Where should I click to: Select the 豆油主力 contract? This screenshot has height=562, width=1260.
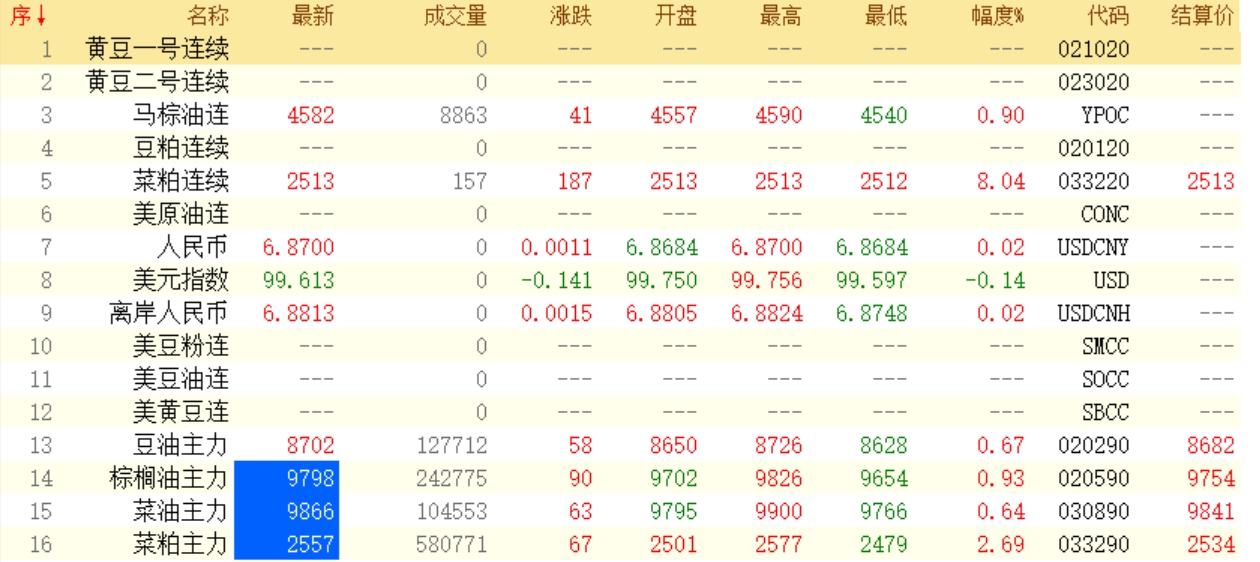pyautogui.click(x=181, y=445)
